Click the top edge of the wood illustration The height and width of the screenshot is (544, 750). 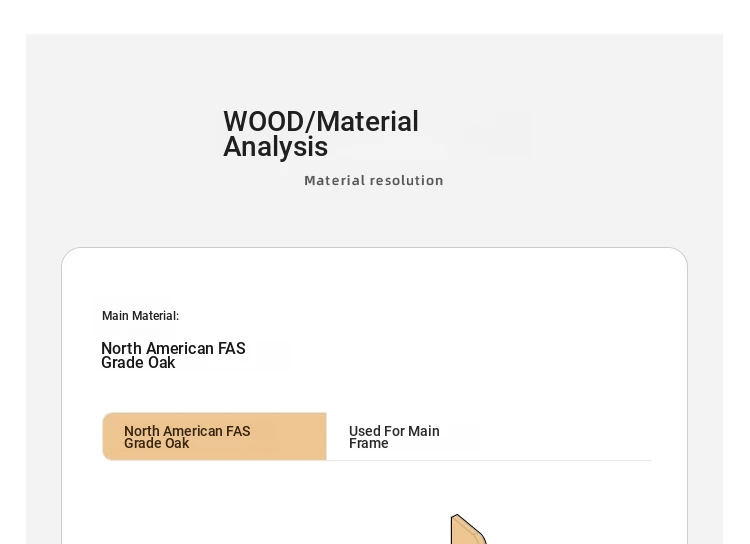456,515
